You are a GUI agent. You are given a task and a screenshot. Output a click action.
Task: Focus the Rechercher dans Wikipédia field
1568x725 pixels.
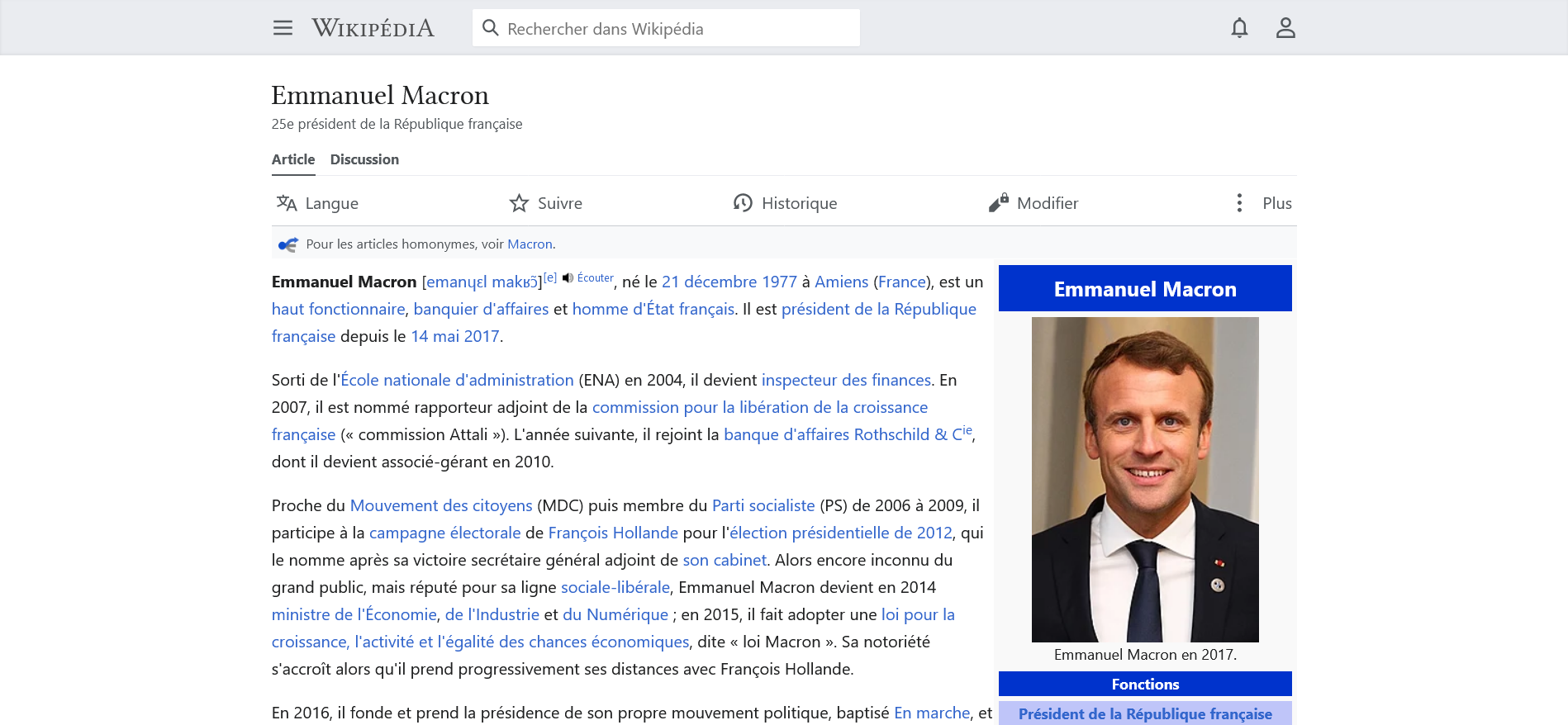click(x=677, y=29)
